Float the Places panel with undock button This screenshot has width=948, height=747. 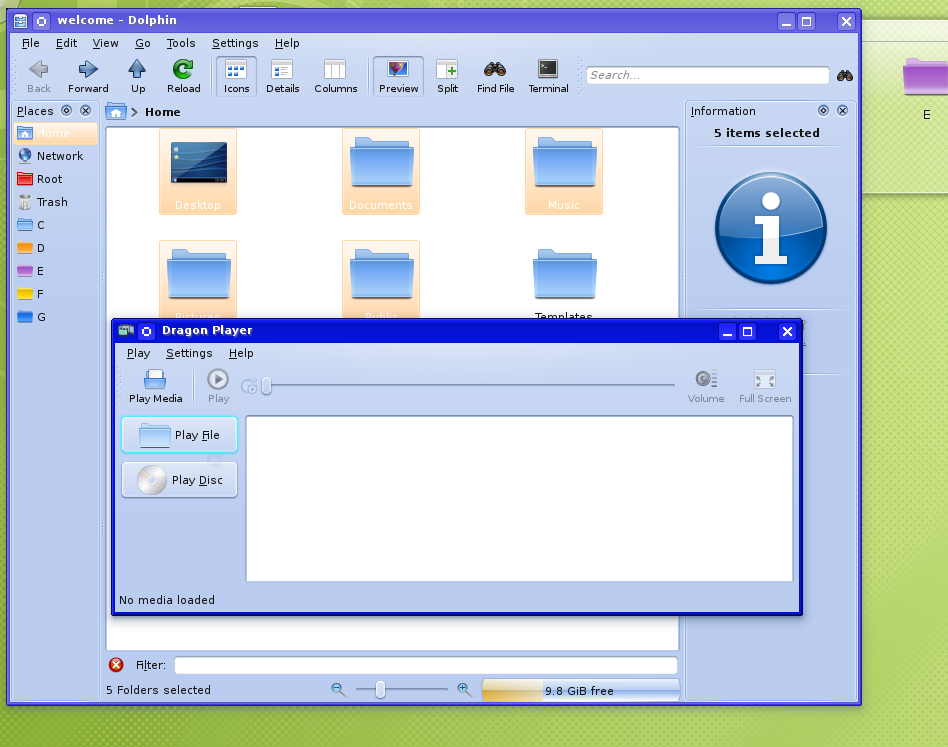[67, 111]
